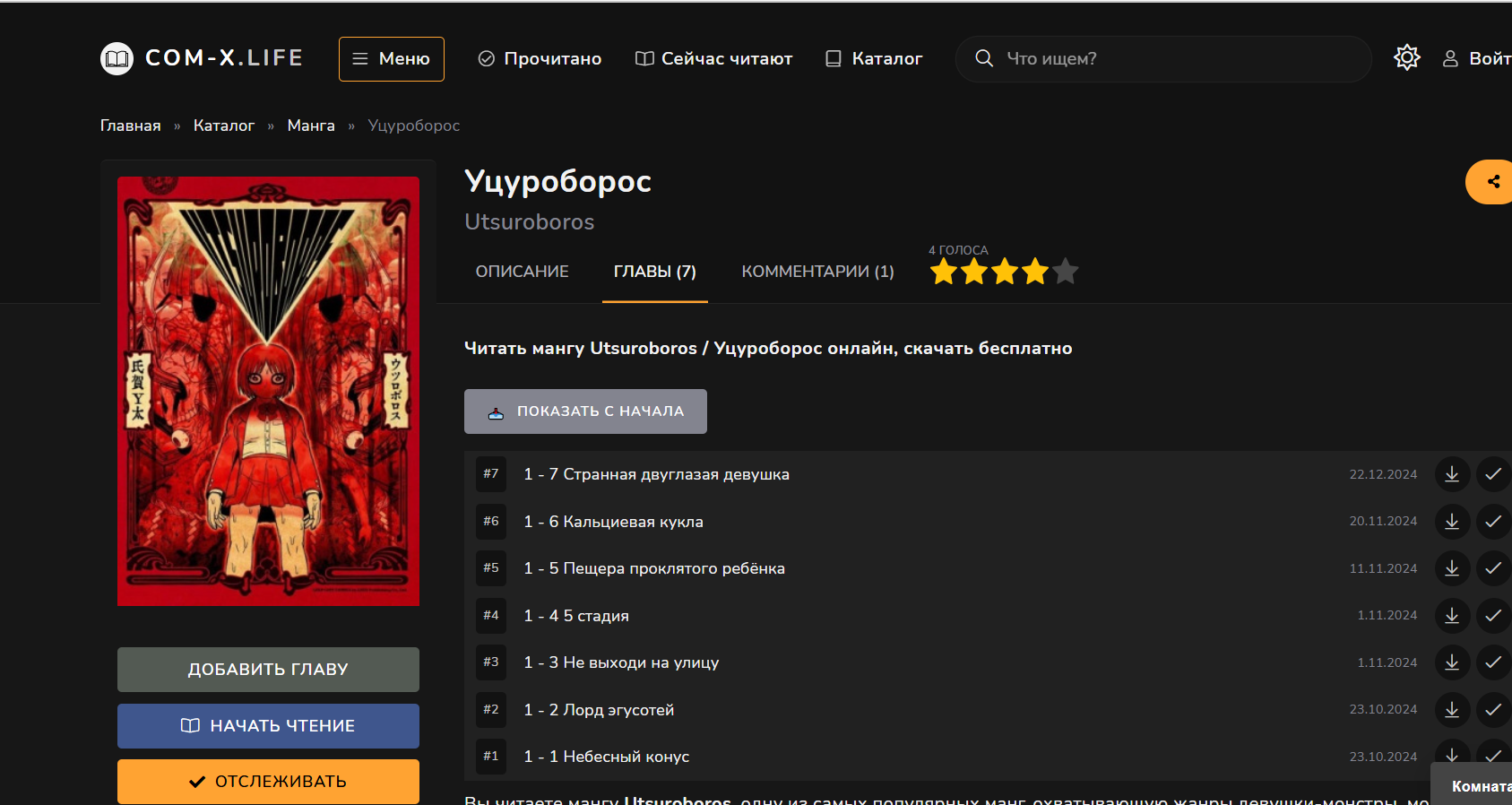The width and height of the screenshot is (1512, 805).
Task: Open chapter 1 - 5 Пещера проклятого ребёнка
Action: 654,568
